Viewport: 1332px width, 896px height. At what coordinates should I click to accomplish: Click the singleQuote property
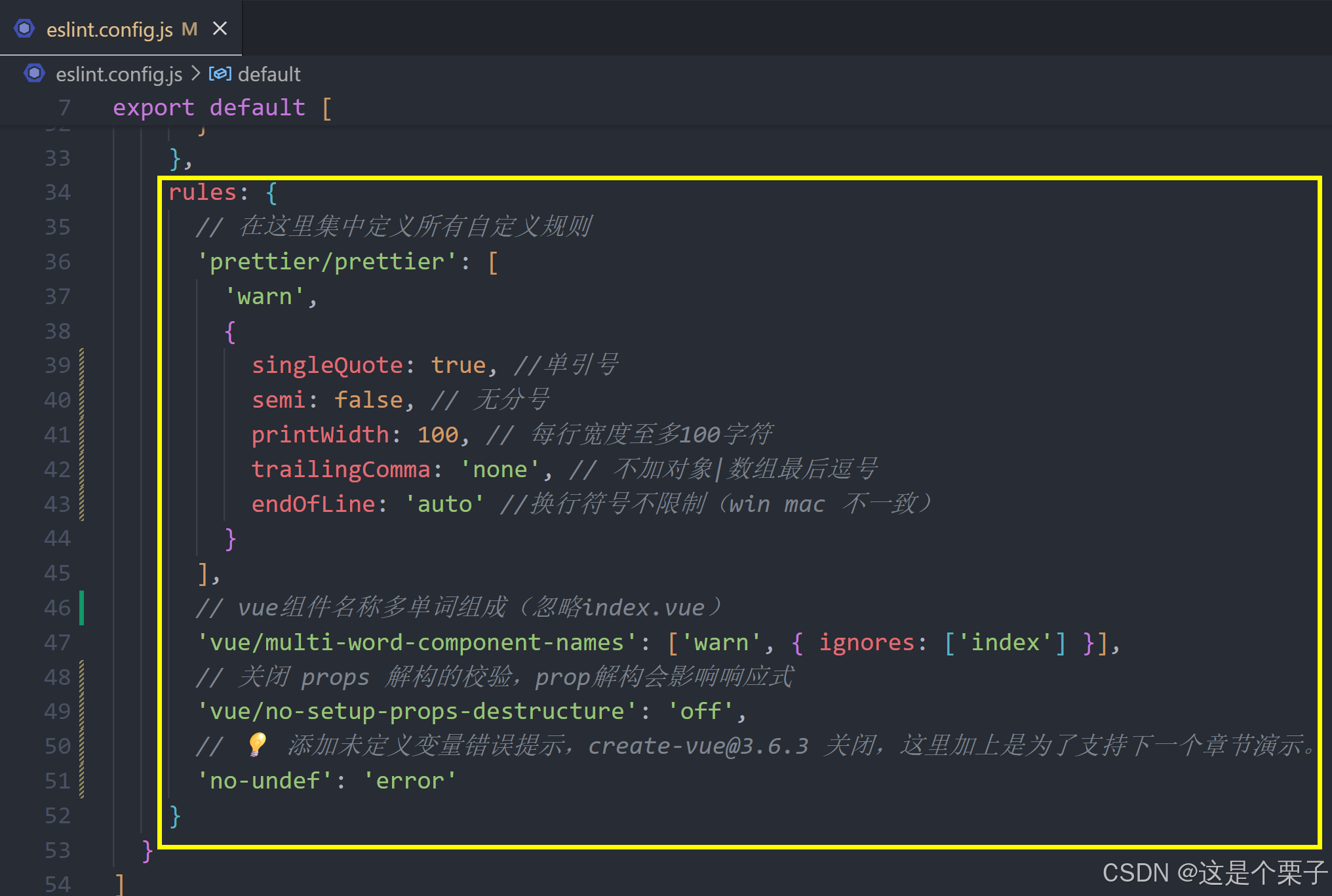tap(326, 365)
